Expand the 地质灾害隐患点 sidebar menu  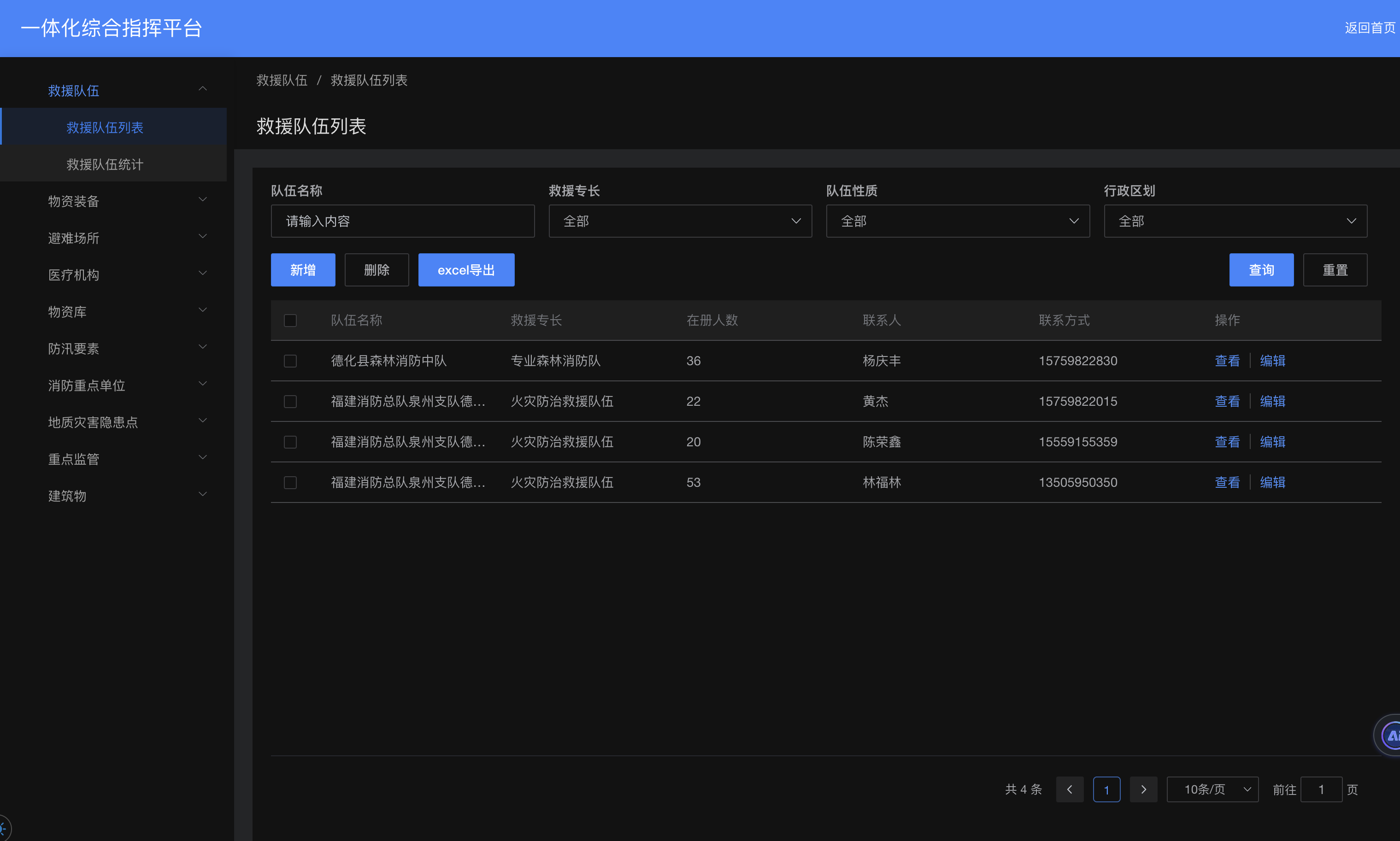tap(113, 421)
